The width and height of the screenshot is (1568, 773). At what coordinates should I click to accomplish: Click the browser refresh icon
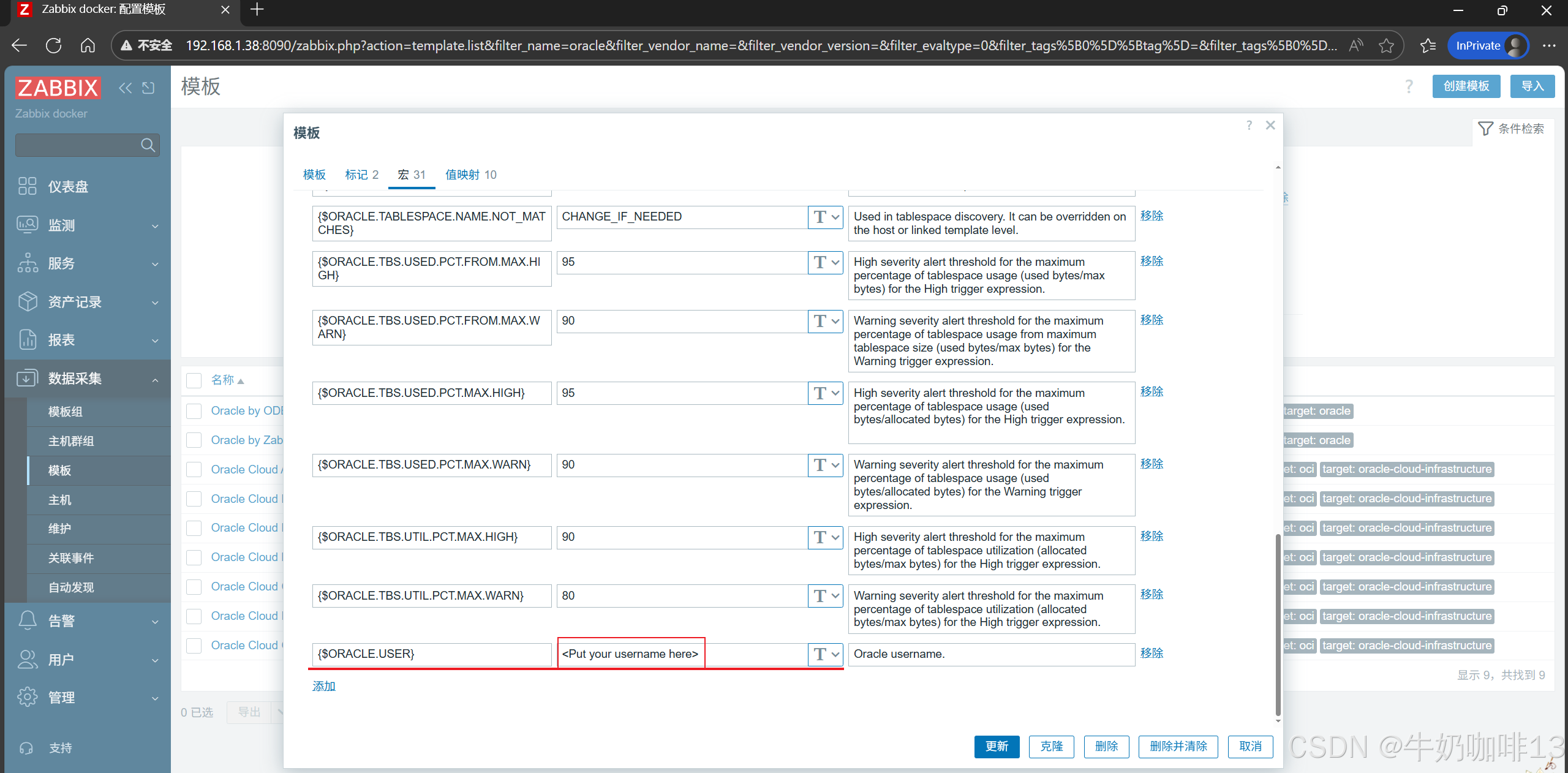[54, 45]
